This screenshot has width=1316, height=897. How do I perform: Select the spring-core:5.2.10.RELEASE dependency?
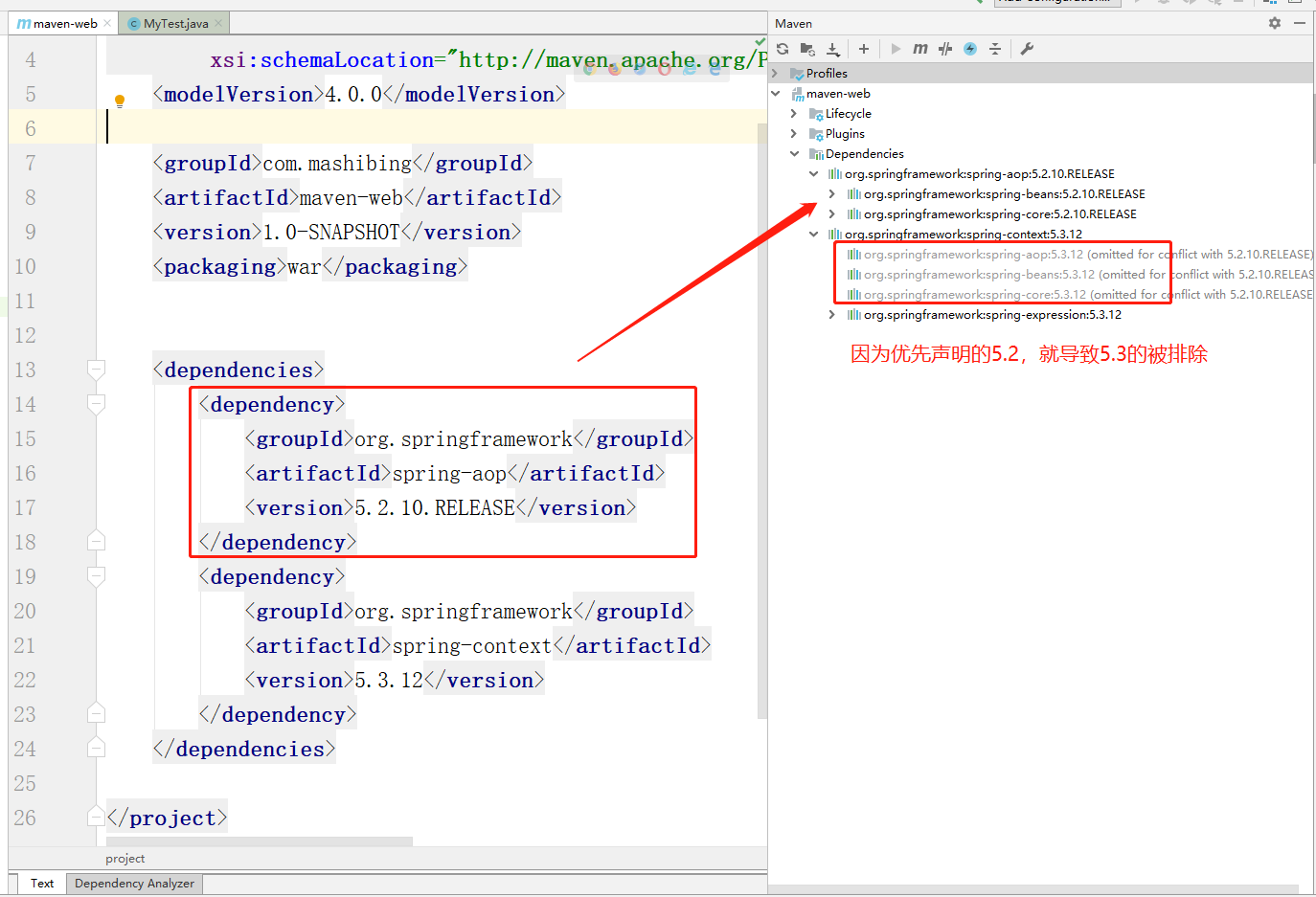coord(999,214)
